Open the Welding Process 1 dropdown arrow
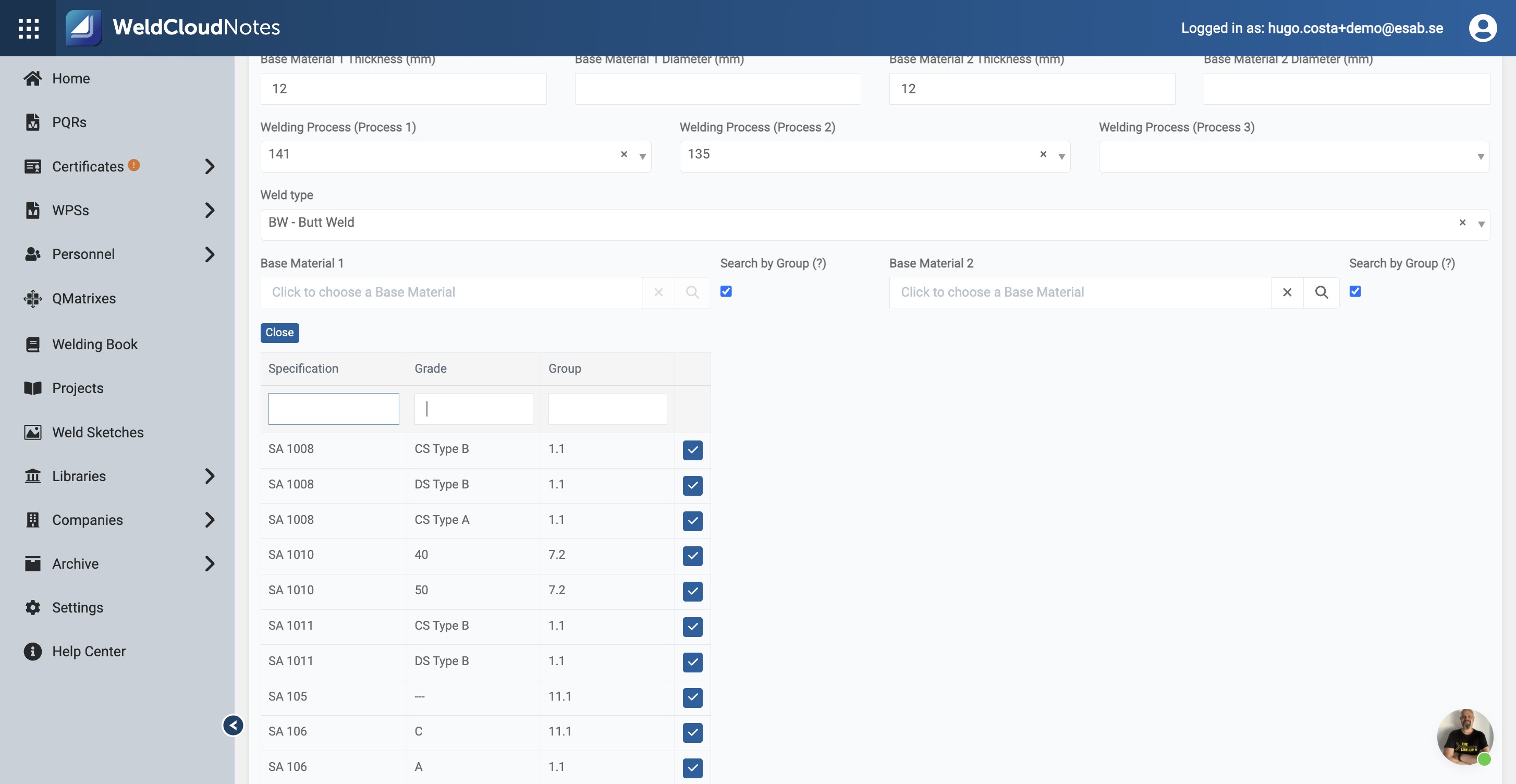The image size is (1516, 784). coord(643,156)
